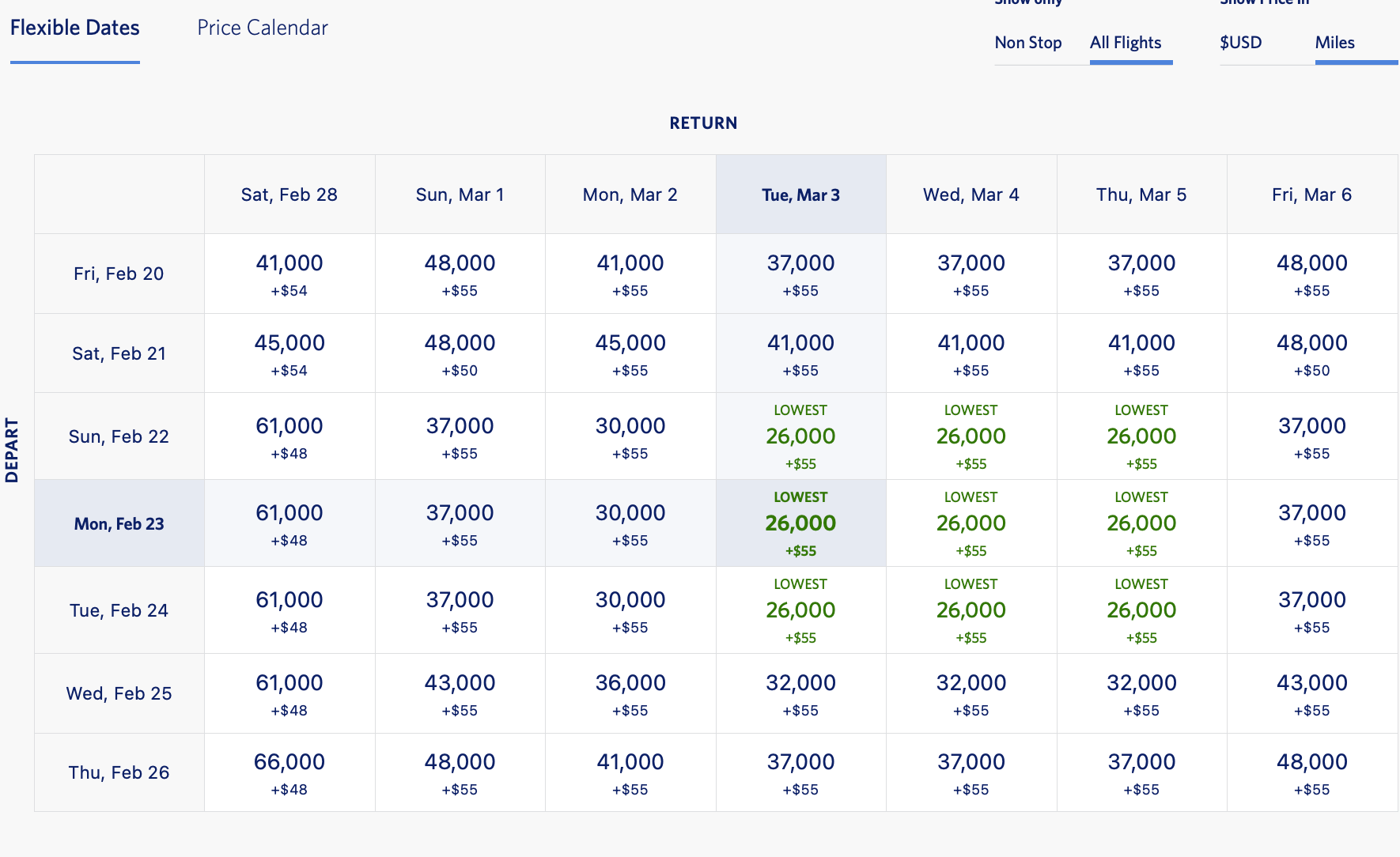This screenshot has width=1400, height=857.
Task: Click the Sat, Feb 28 return column header
Action: pyautogui.click(x=289, y=194)
